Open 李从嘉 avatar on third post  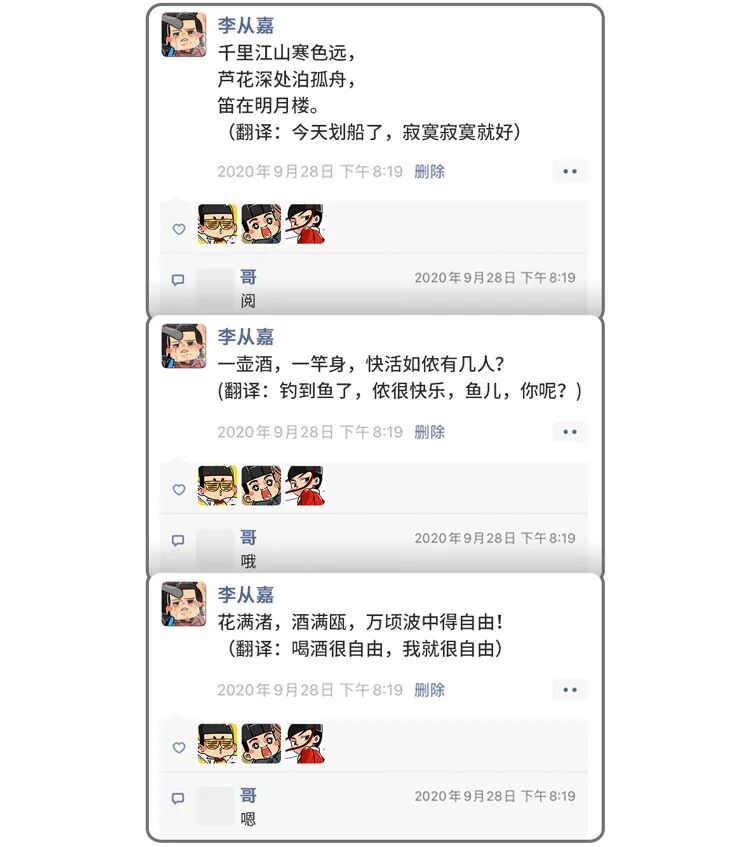(x=184, y=604)
